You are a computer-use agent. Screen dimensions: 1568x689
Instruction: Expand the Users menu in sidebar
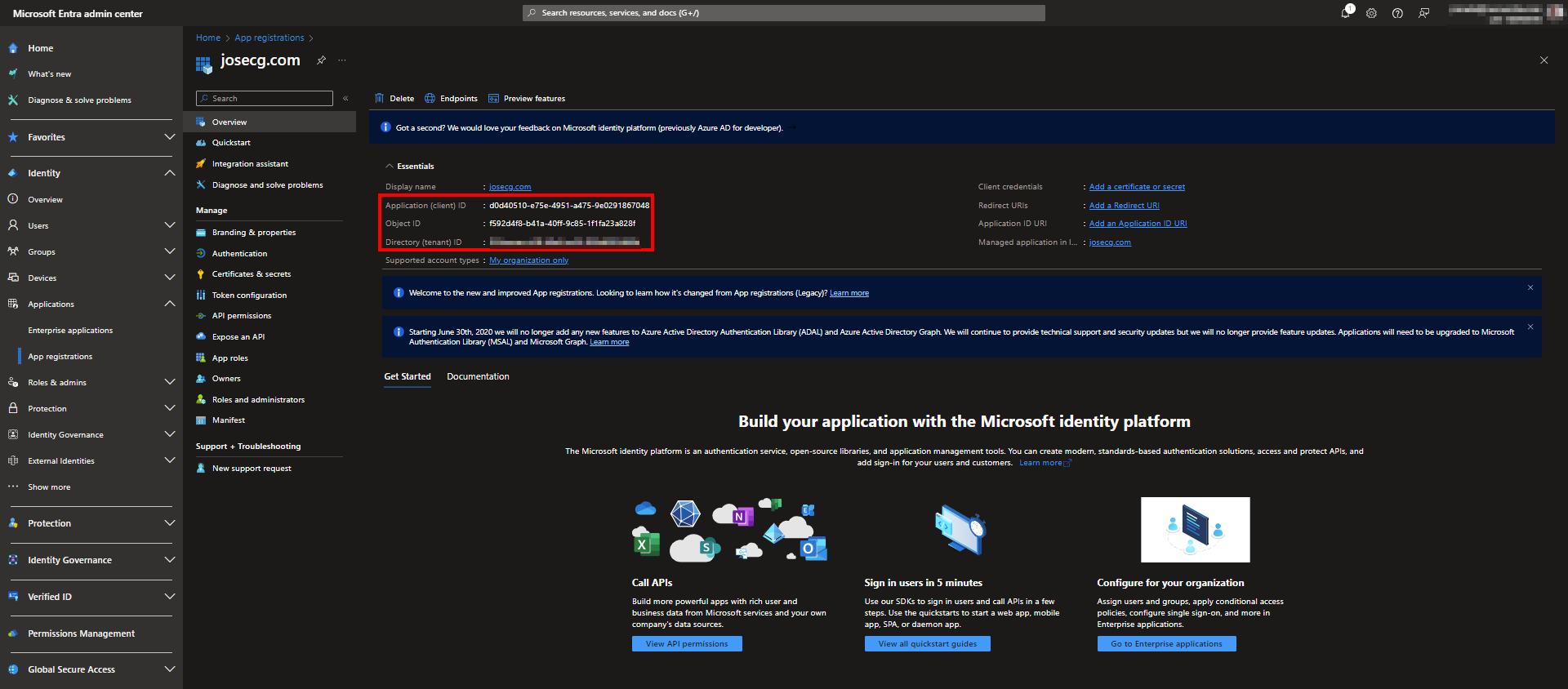[169, 225]
